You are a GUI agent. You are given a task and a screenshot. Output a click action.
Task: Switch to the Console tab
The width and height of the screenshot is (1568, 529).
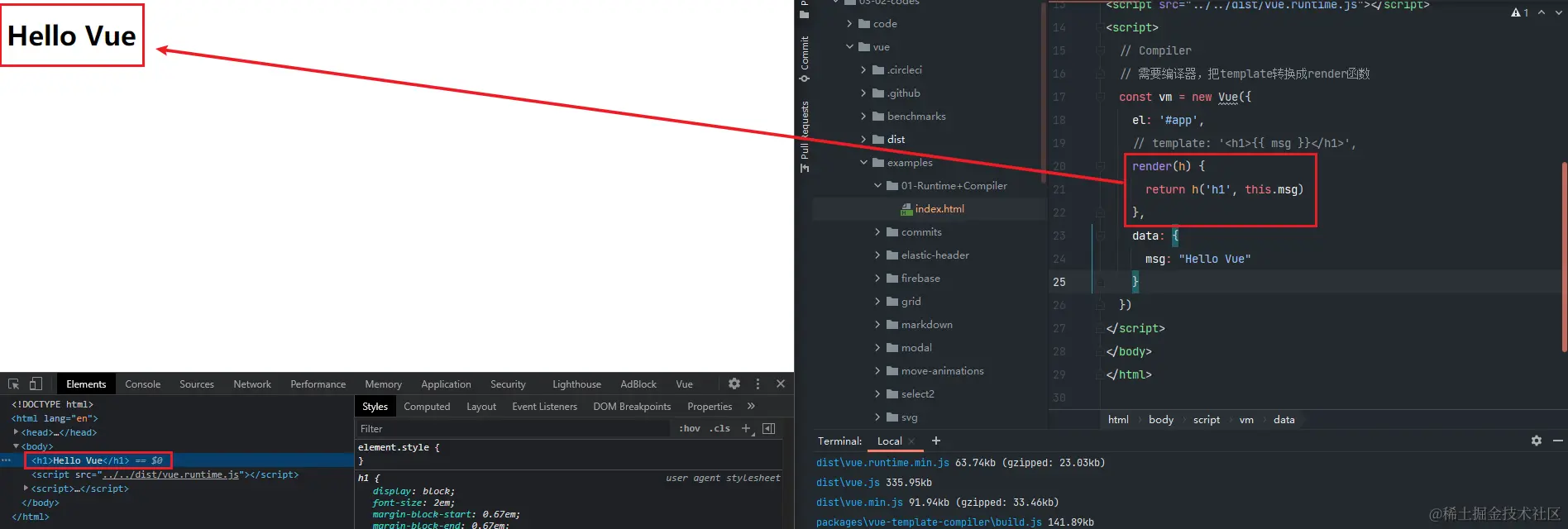coord(143,384)
